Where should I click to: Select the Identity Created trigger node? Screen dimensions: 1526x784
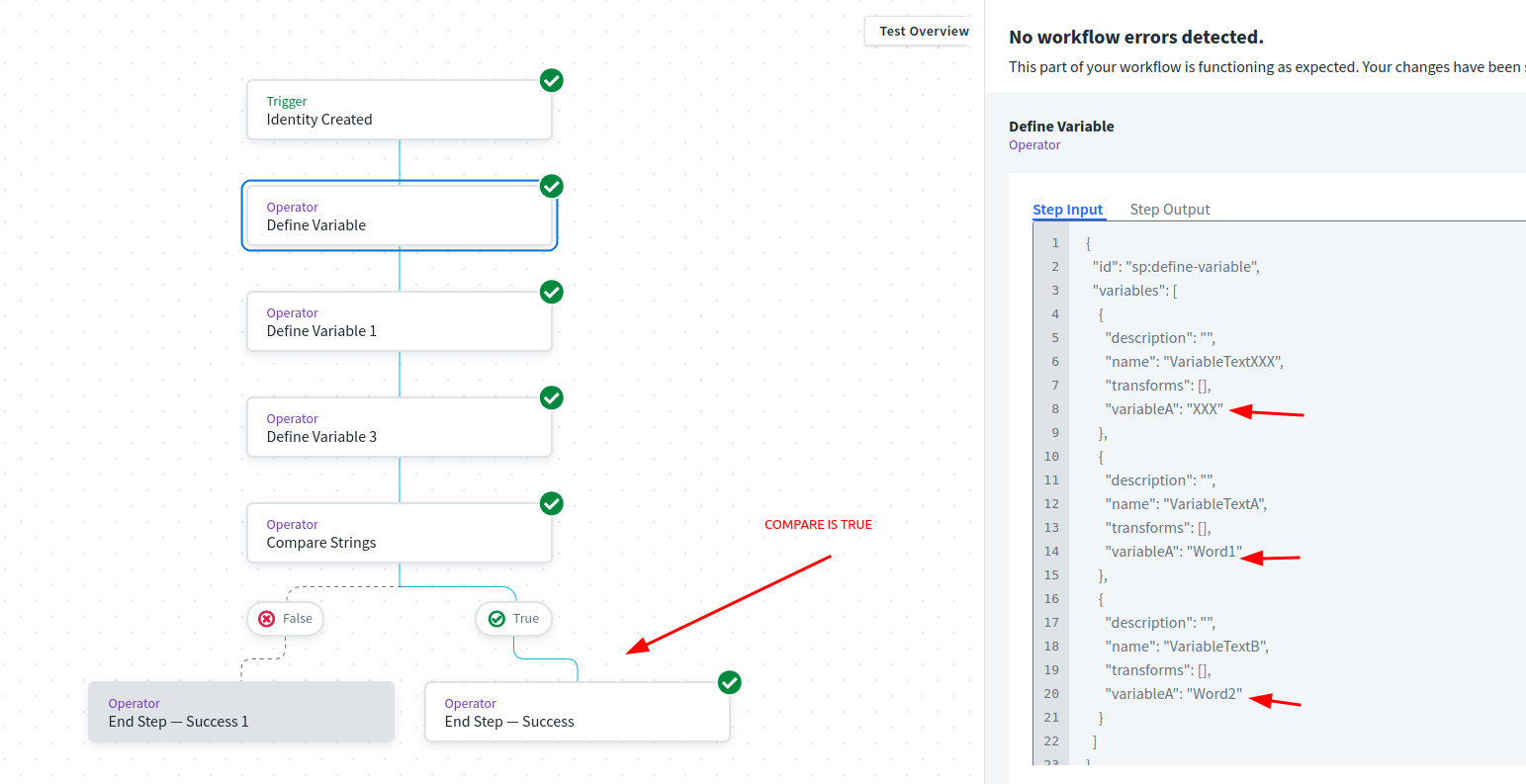399,111
